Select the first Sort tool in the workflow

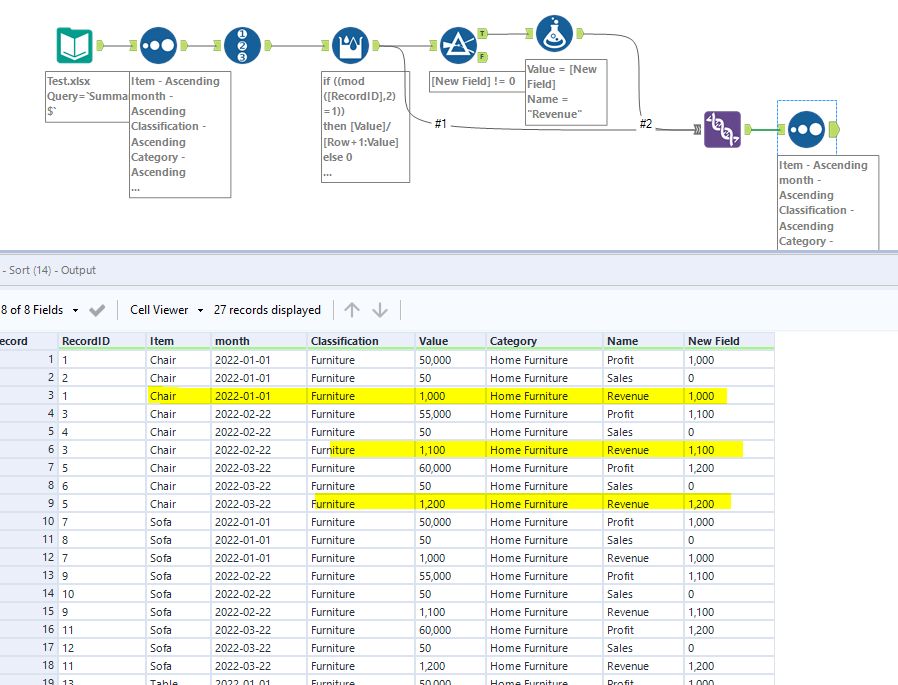pyautogui.click(x=157, y=45)
